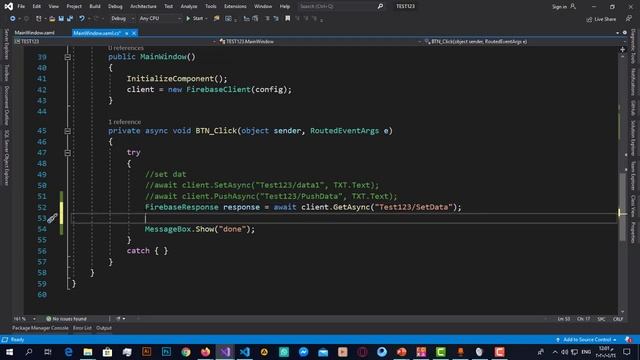The height and width of the screenshot is (360, 640).
Task: Click the vertical scrollbar thumb in editor
Action: [622, 206]
